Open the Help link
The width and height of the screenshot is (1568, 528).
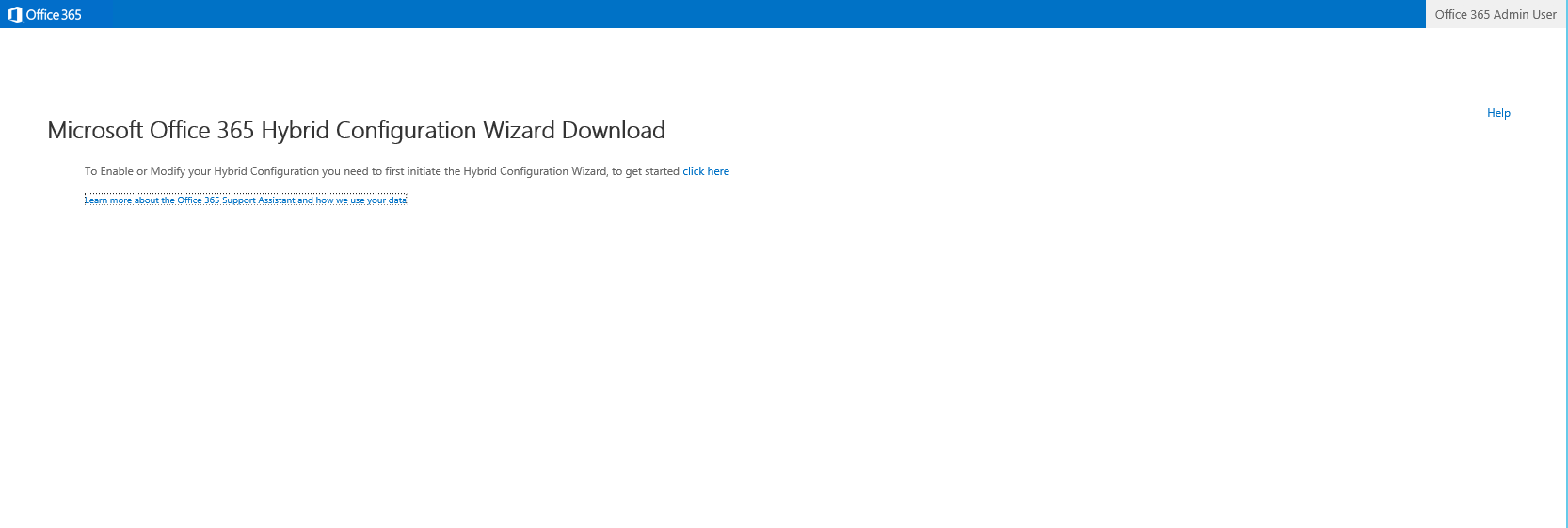coord(1498,112)
